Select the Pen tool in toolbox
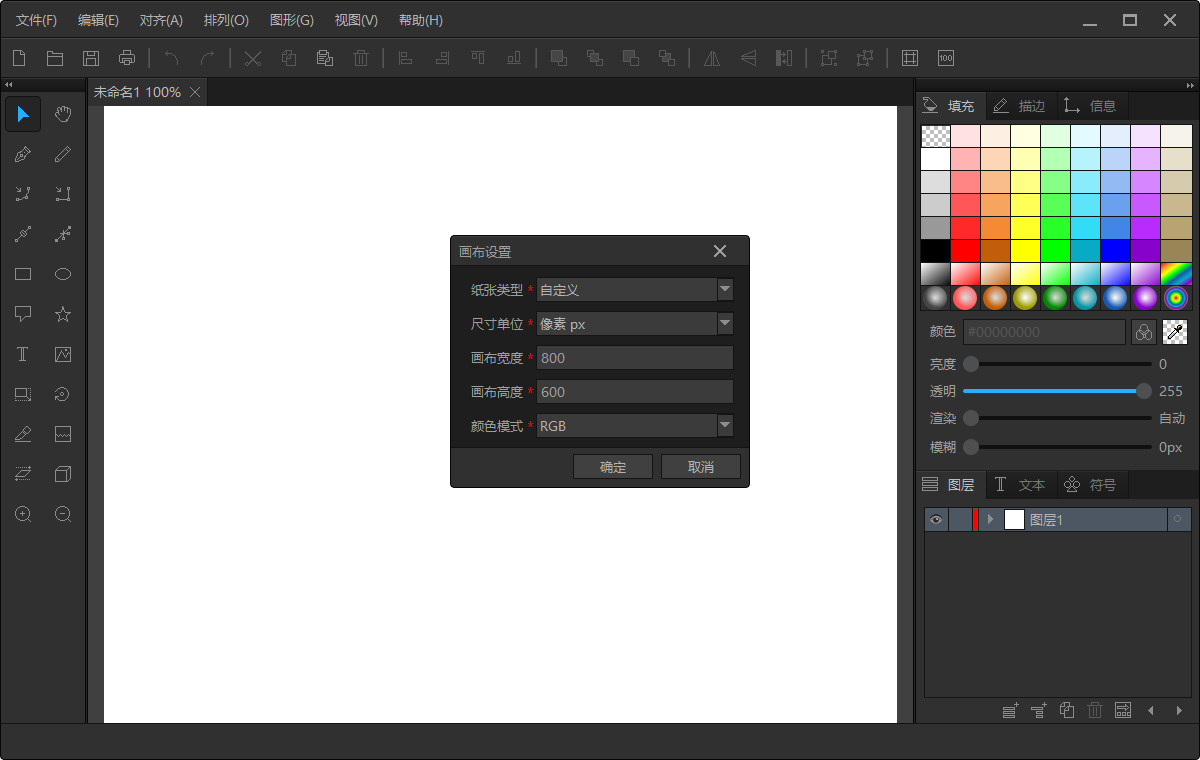Viewport: 1200px width, 760px height. pyautogui.click(x=23, y=154)
